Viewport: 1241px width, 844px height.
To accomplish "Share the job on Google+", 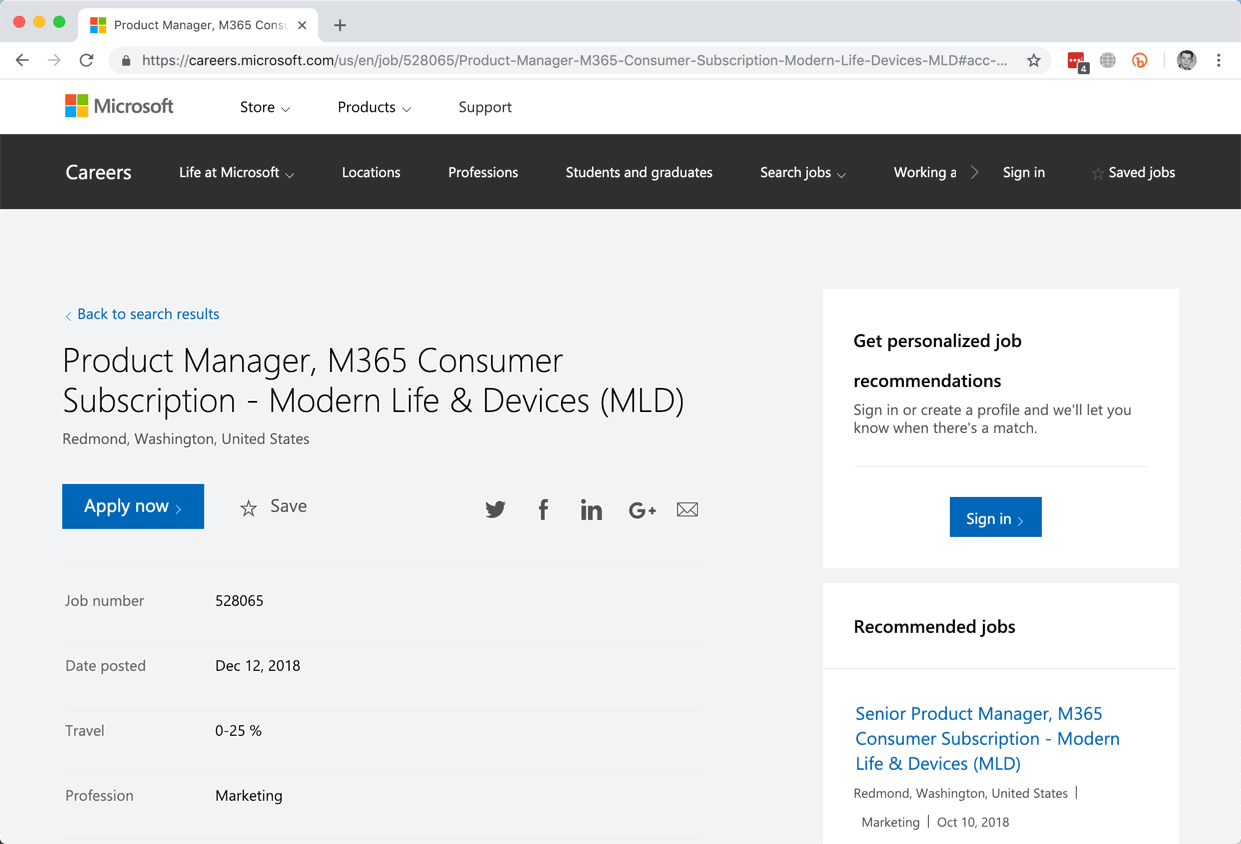I will point(641,509).
